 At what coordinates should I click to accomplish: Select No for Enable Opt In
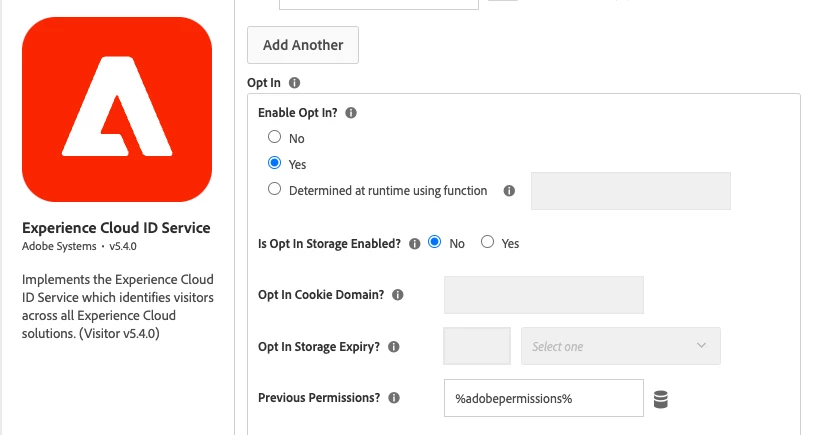click(274, 138)
